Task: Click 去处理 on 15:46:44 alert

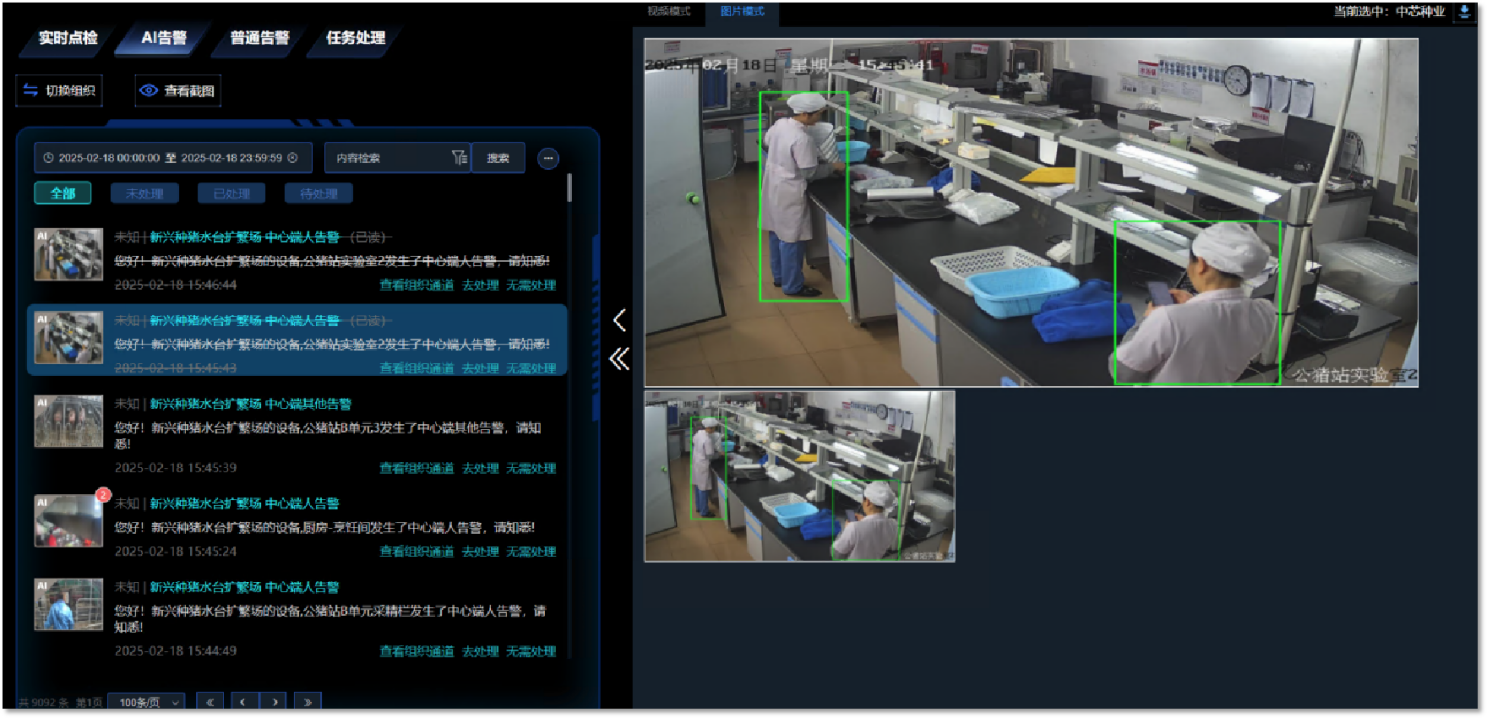Action: (x=480, y=285)
